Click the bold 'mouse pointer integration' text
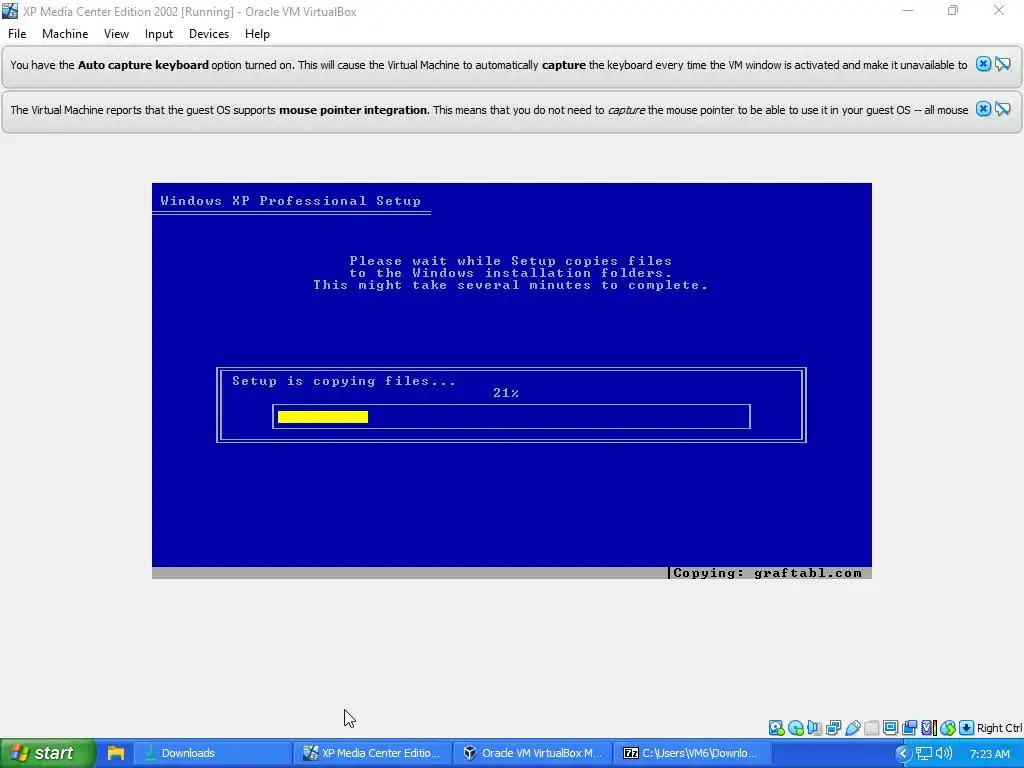Viewport: 1024px width, 768px height. (355, 110)
